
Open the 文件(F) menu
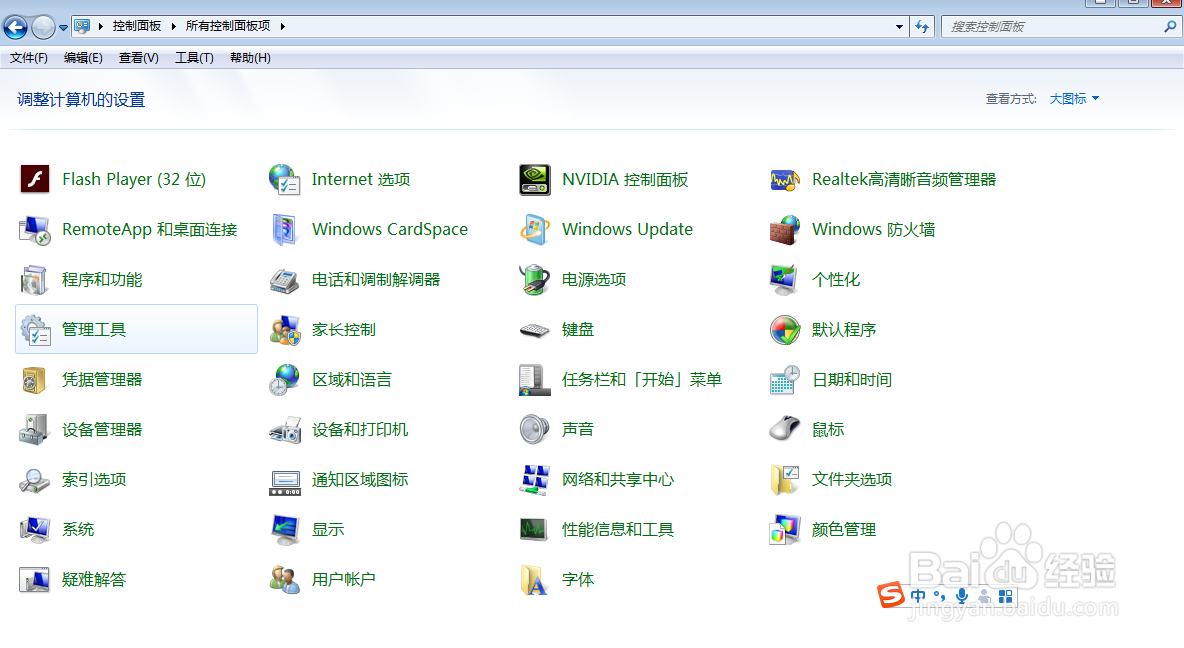pos(29,58)
